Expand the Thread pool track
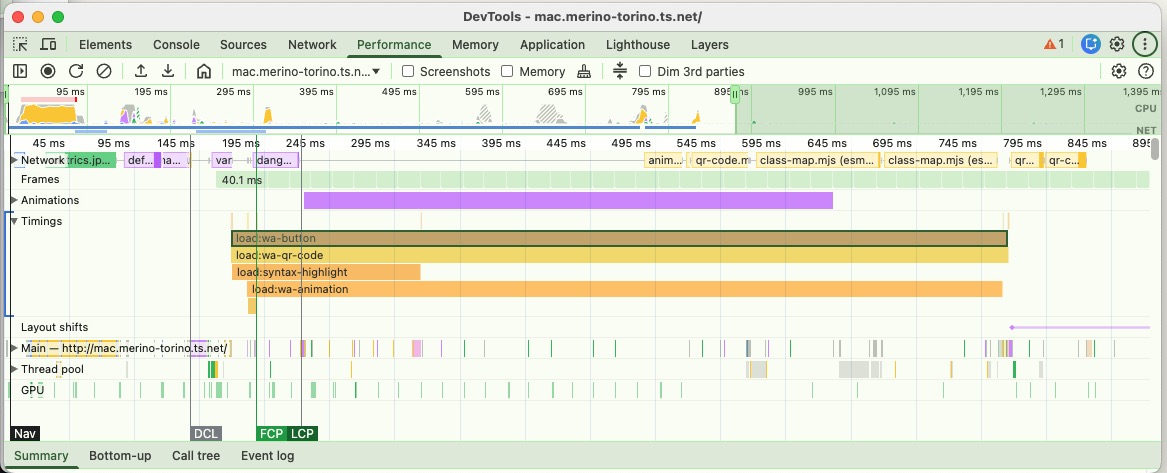The width and height of the screenshot is (1167, 473). [15, 369]
